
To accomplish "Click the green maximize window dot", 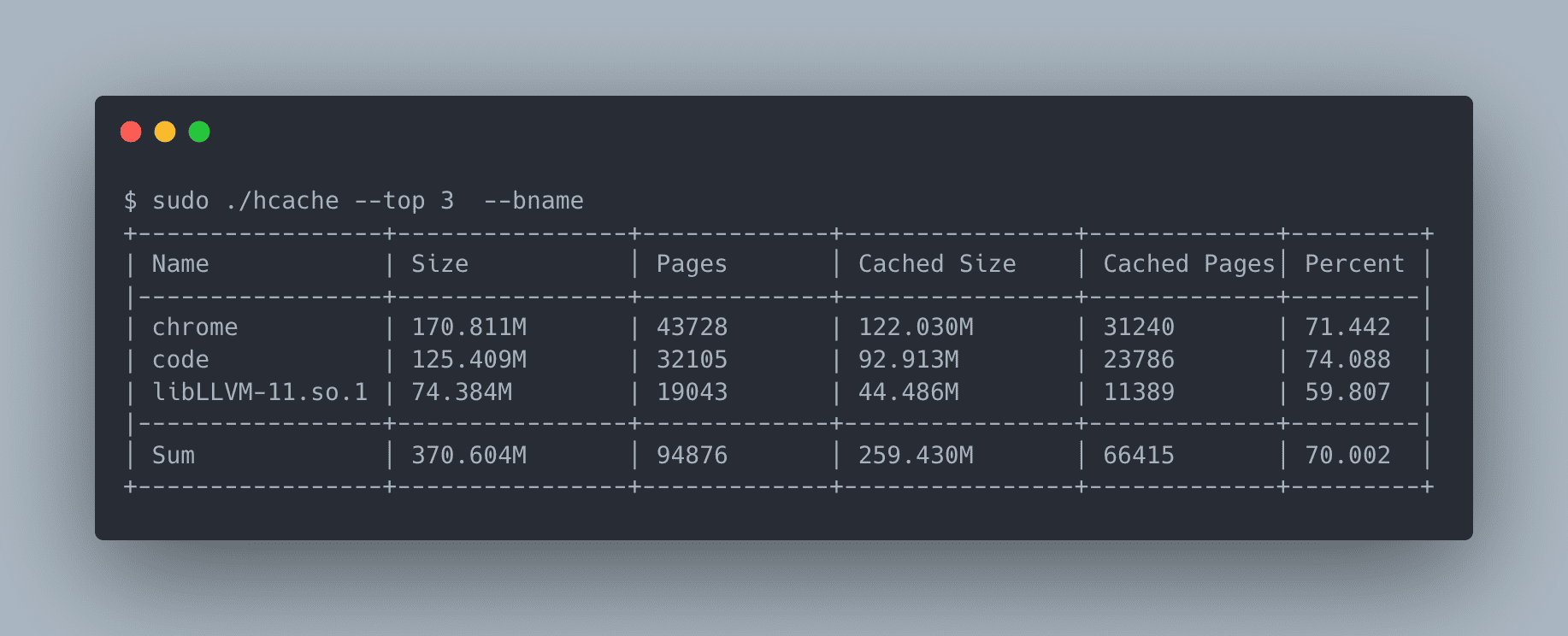I will pos(199,132).
